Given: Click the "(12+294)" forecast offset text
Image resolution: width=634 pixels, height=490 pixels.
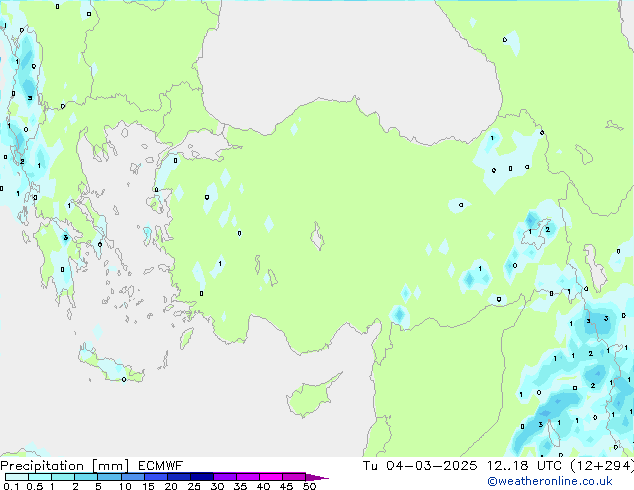Looking at the screenshot, I should pyautogui.click(x=602, y=466).
